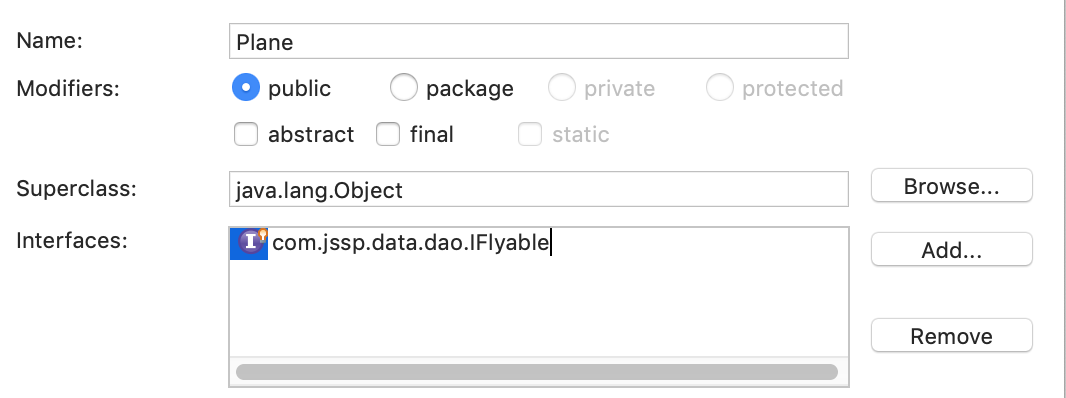This screenshot has height=398, width=1066.
Task: Choose the package modifier radio button
Action: [403, 88]
